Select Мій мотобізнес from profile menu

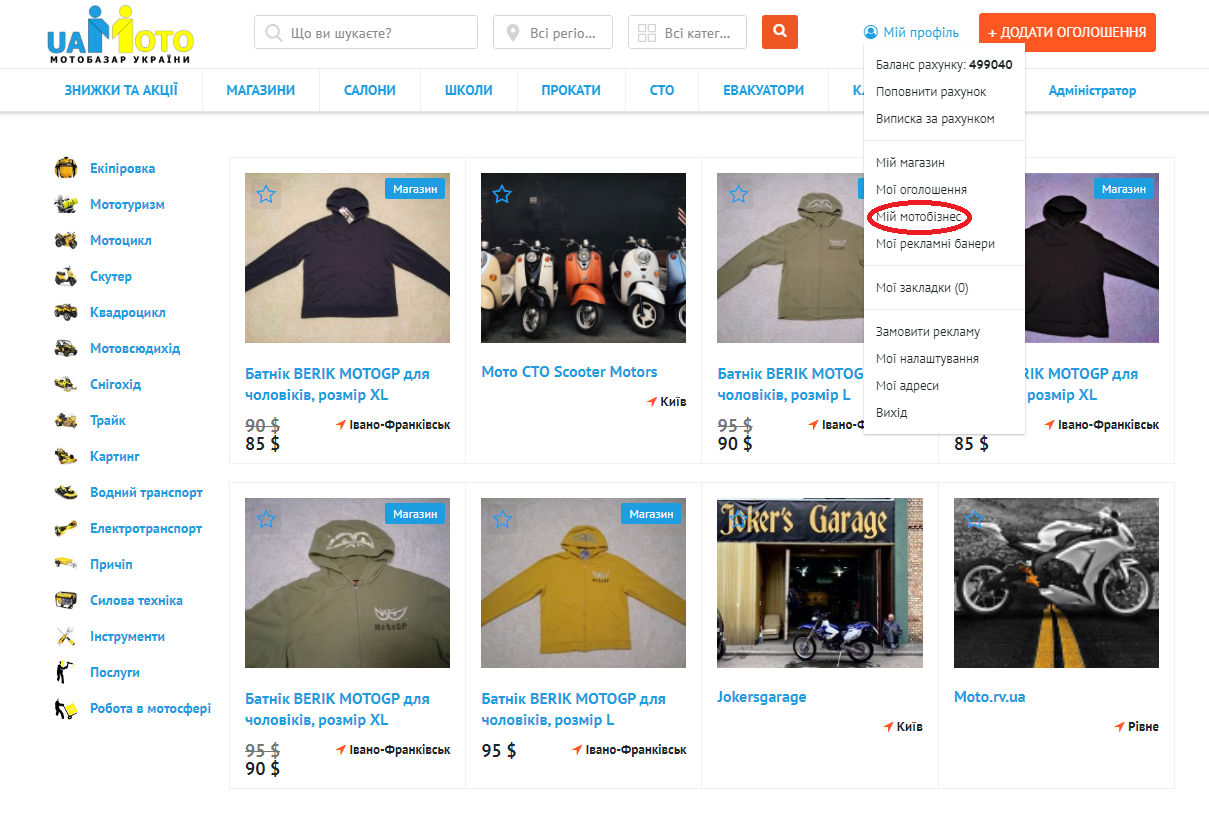pos(918,216)
